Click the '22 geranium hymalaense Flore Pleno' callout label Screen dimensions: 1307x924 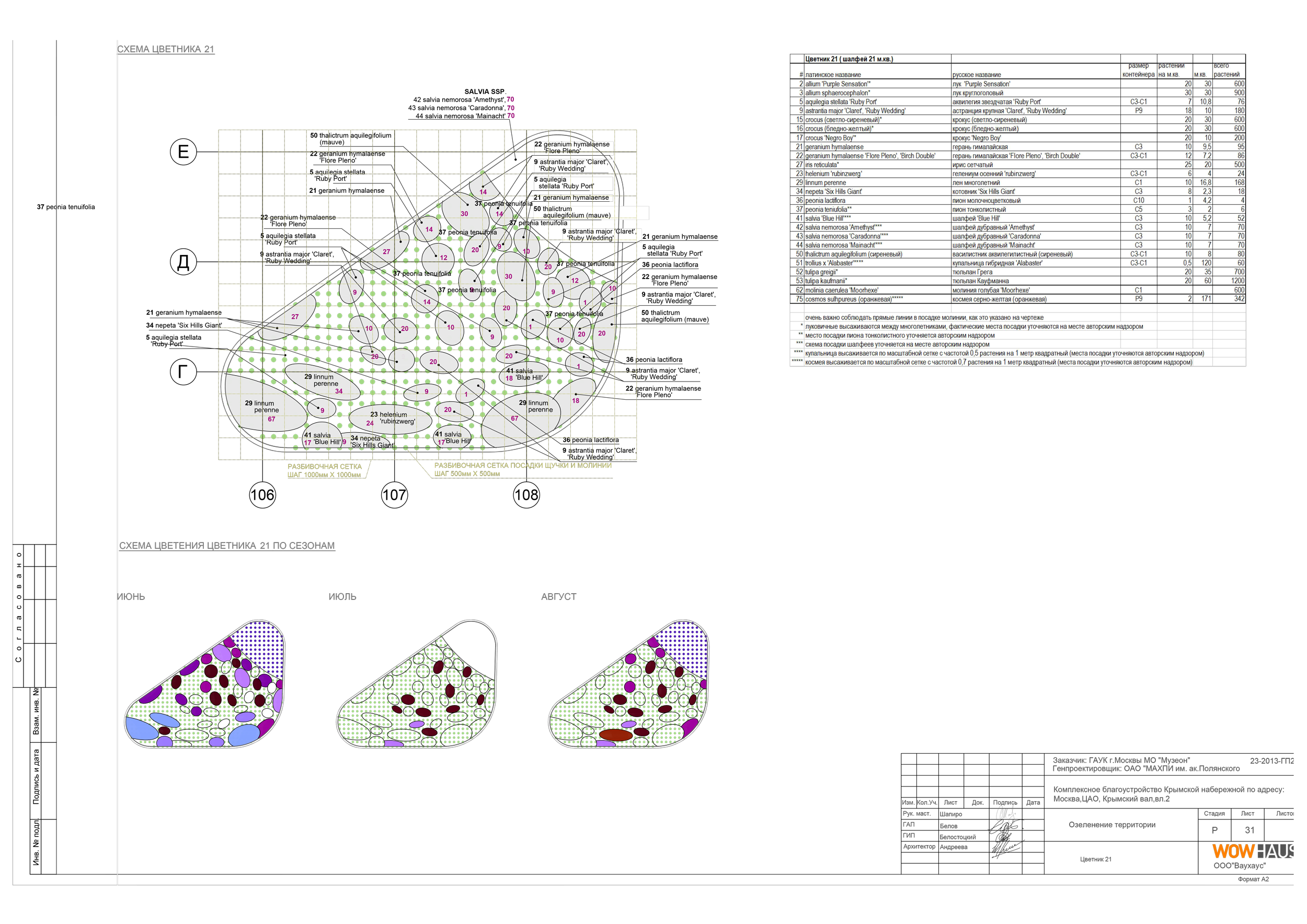click(x=573, y=148)
